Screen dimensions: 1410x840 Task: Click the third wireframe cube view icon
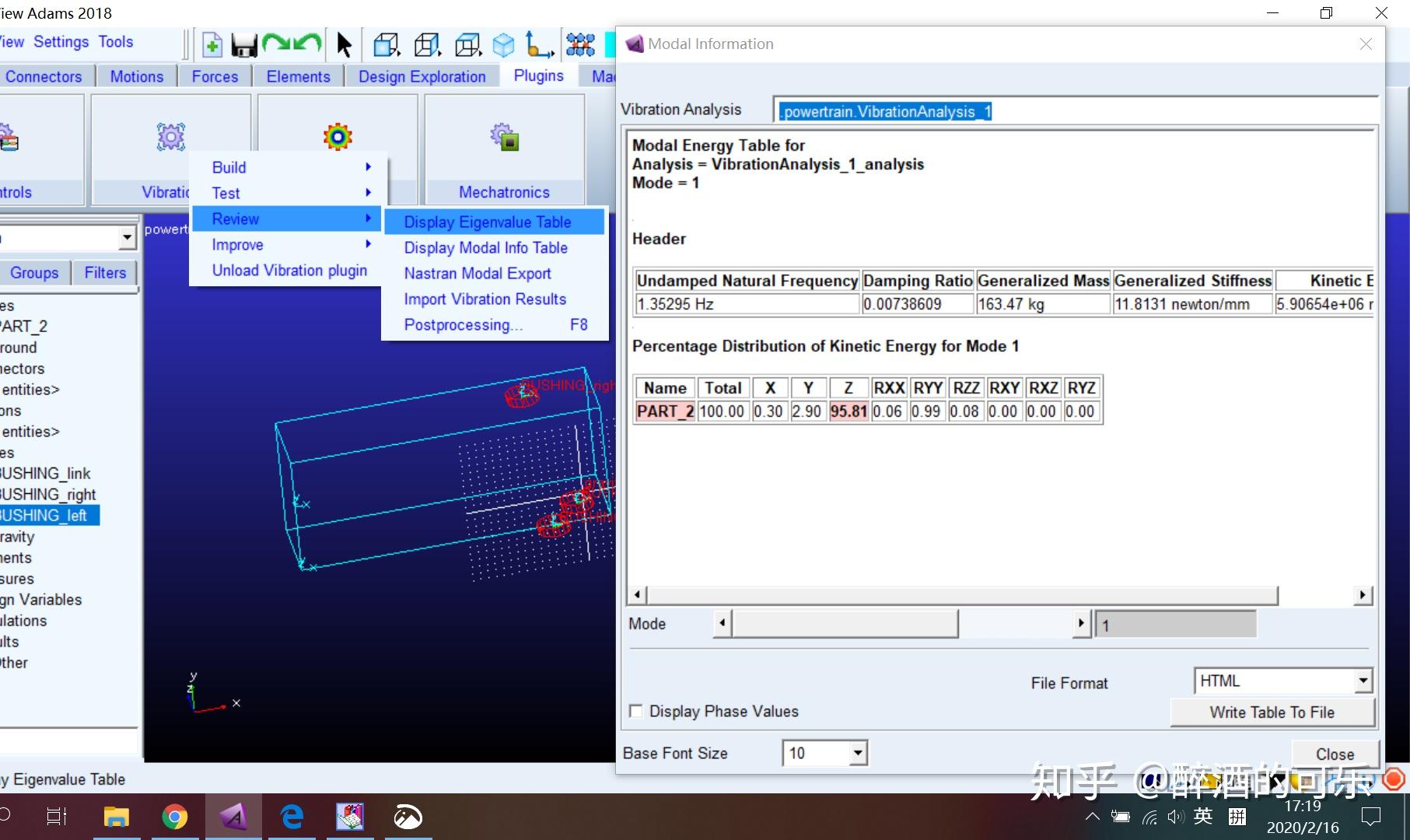pos(467,45)
